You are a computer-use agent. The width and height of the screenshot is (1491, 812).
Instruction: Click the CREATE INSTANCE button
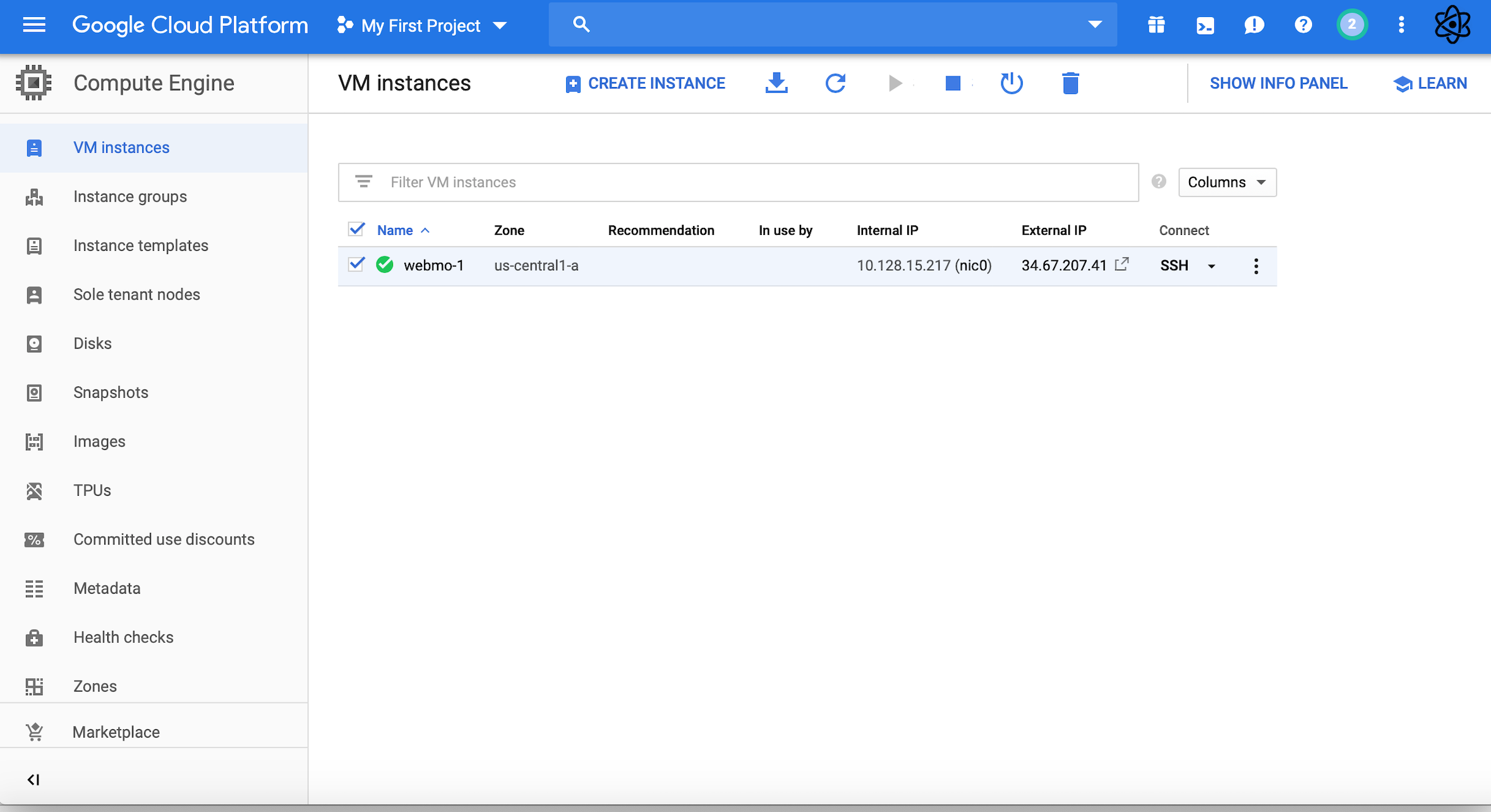[x=646, y=83]
